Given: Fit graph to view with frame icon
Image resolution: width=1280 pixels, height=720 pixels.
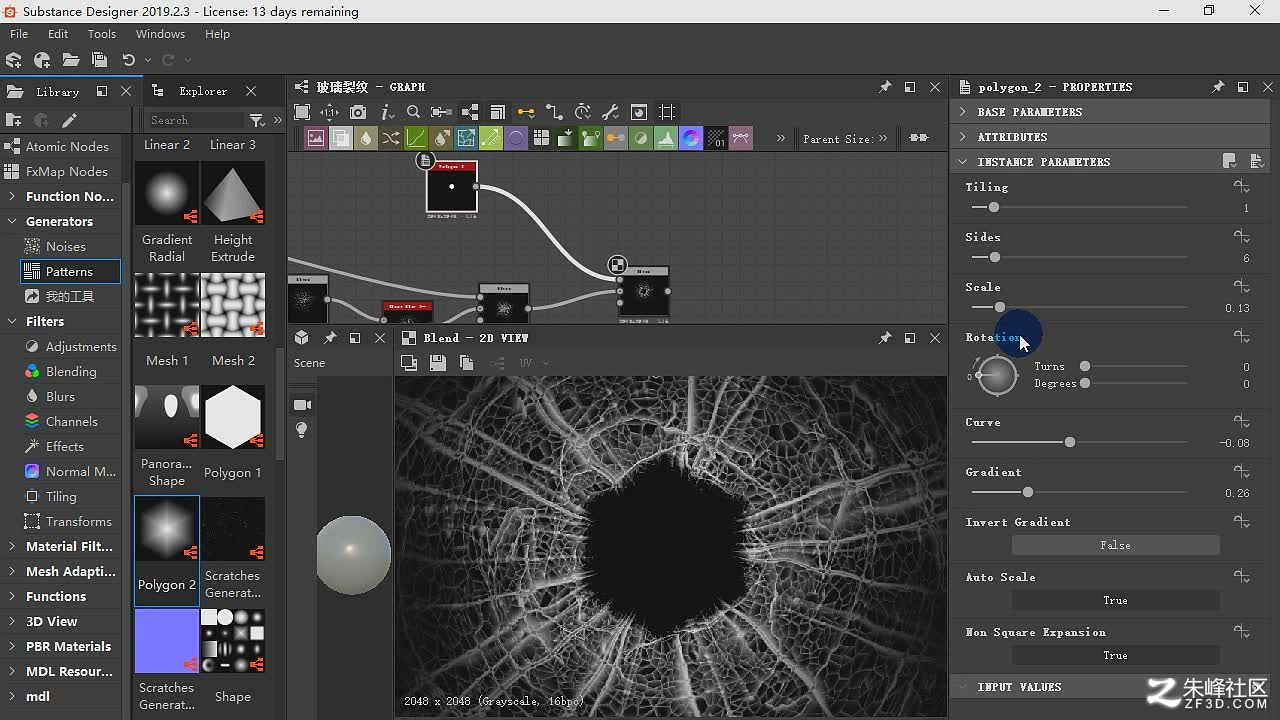Looking at the screenshot, I should (302, 112).
